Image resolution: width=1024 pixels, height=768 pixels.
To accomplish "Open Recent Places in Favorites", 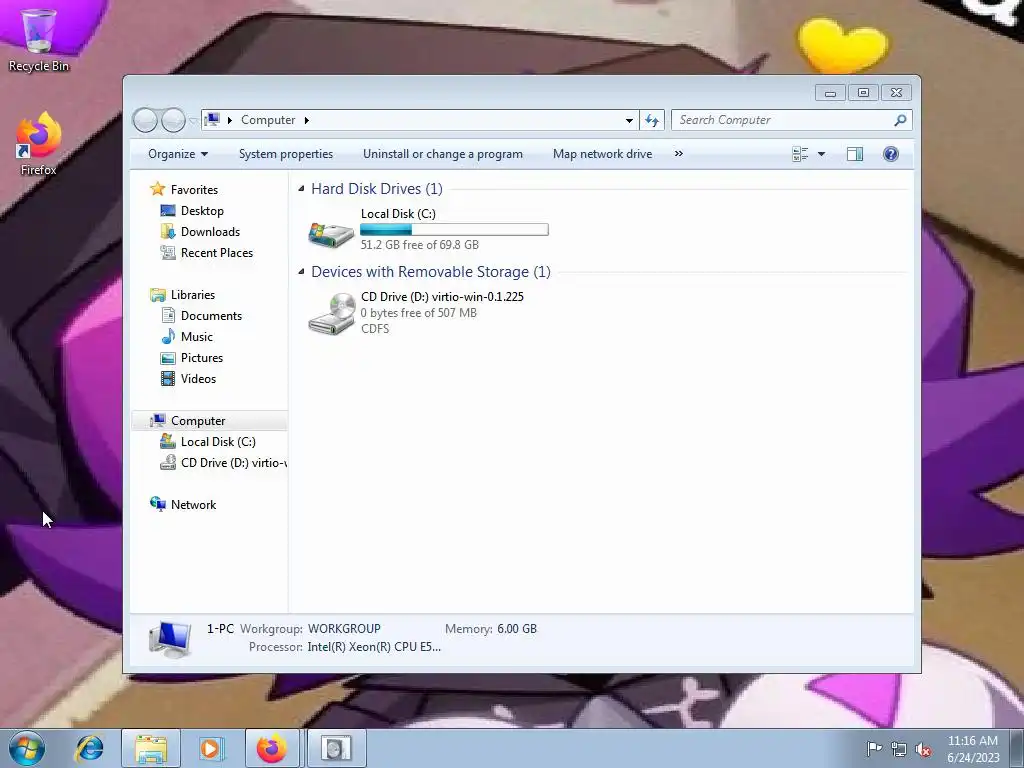I will tap(216, 253).
